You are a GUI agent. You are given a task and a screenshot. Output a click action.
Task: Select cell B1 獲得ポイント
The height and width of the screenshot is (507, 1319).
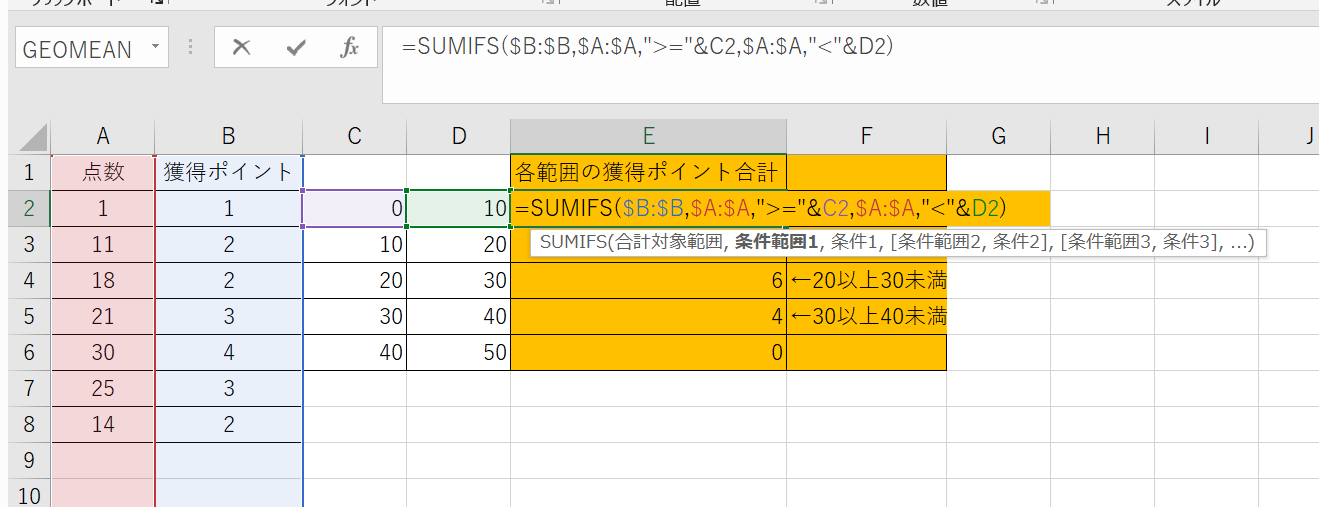229,172
